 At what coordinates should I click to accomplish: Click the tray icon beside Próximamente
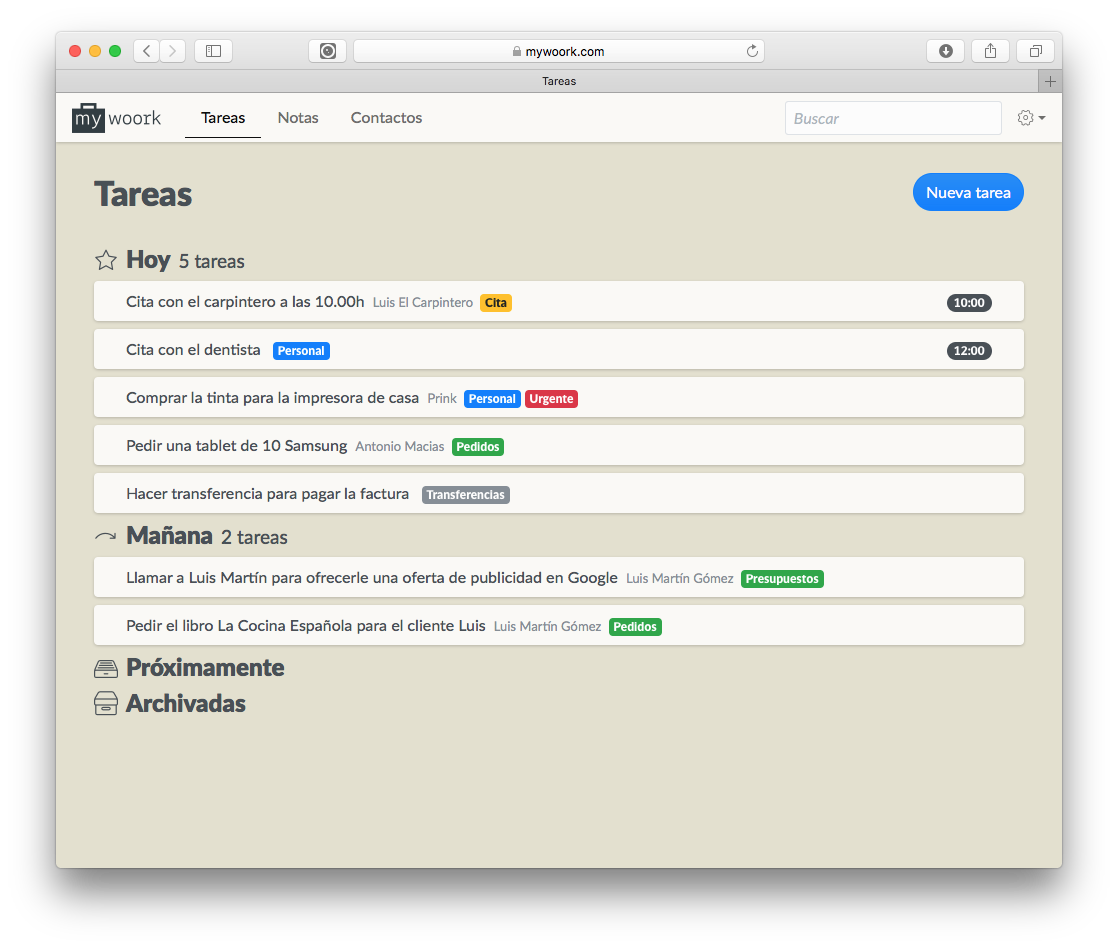point(106,669)
